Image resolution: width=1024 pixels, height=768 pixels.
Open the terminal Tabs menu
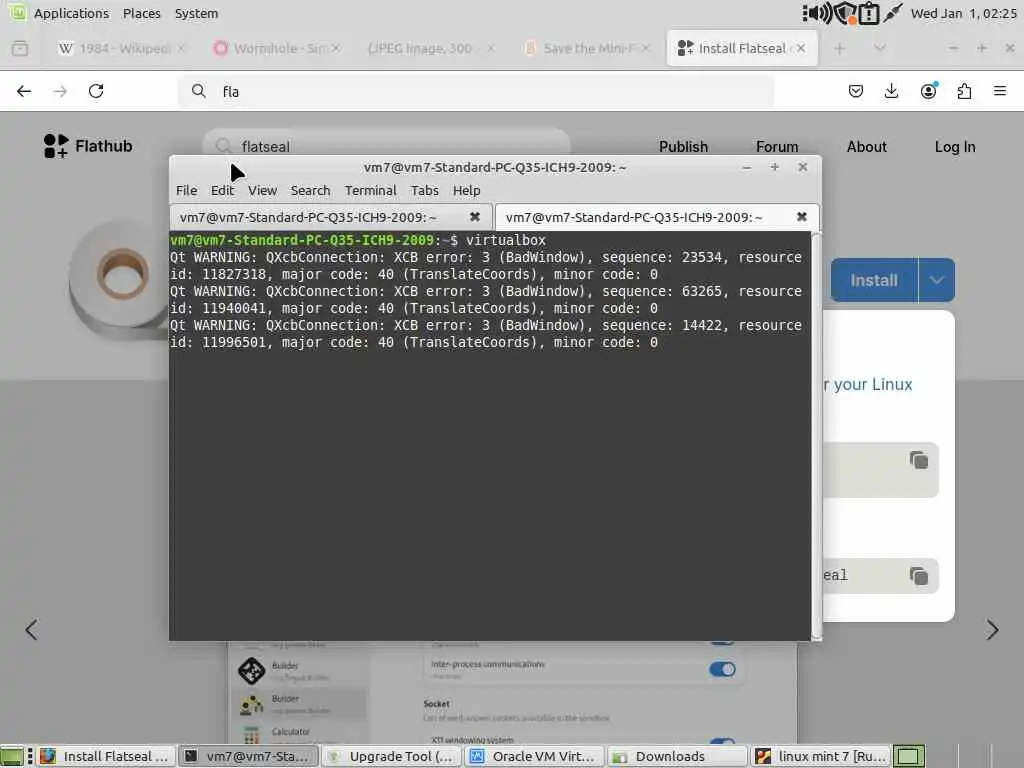[x=424, y=190]
